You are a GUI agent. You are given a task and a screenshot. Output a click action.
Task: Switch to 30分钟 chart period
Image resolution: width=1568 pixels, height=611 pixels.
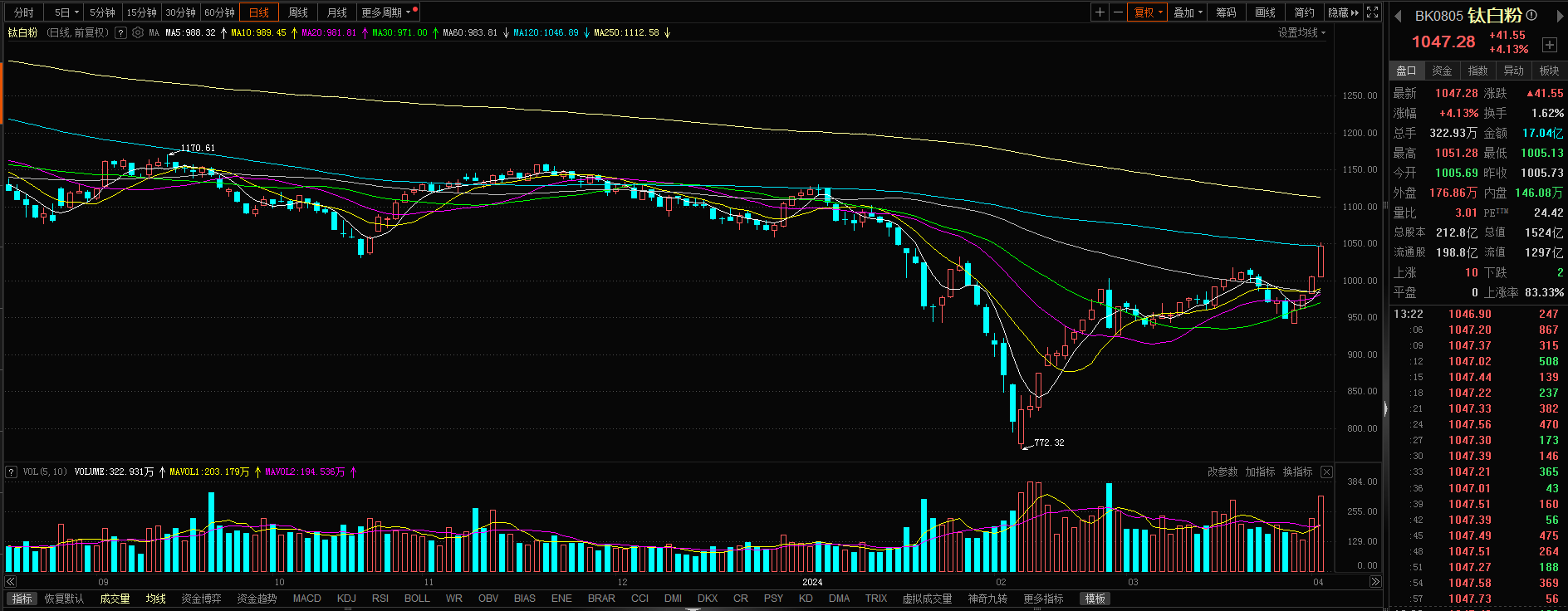click(181, 12)
